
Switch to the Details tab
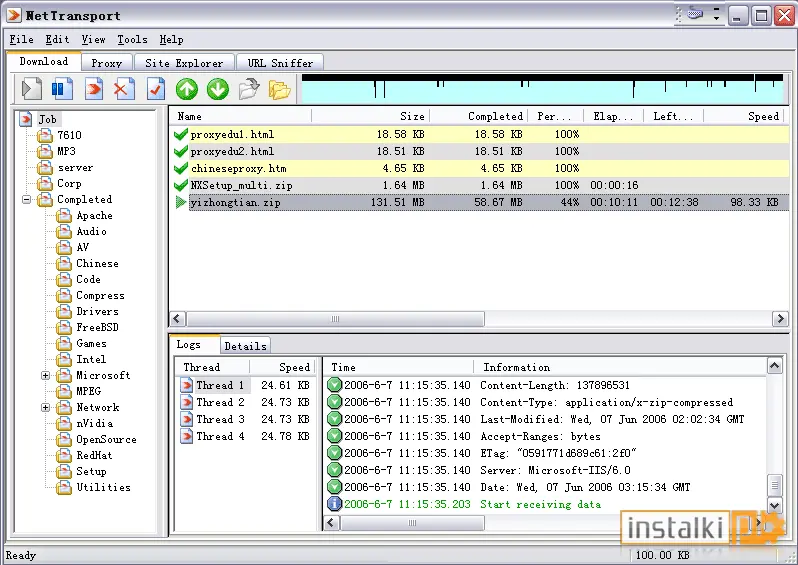[x=245, y=346]
